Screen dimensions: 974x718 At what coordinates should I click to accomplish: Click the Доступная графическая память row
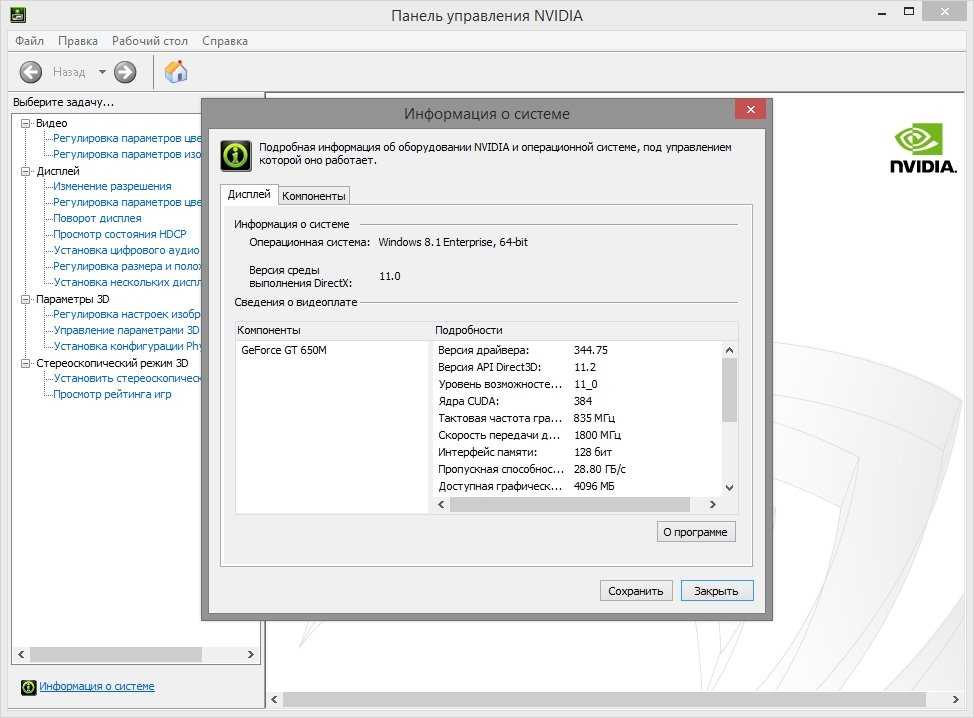pyautogui.click(x=578, y=486)
